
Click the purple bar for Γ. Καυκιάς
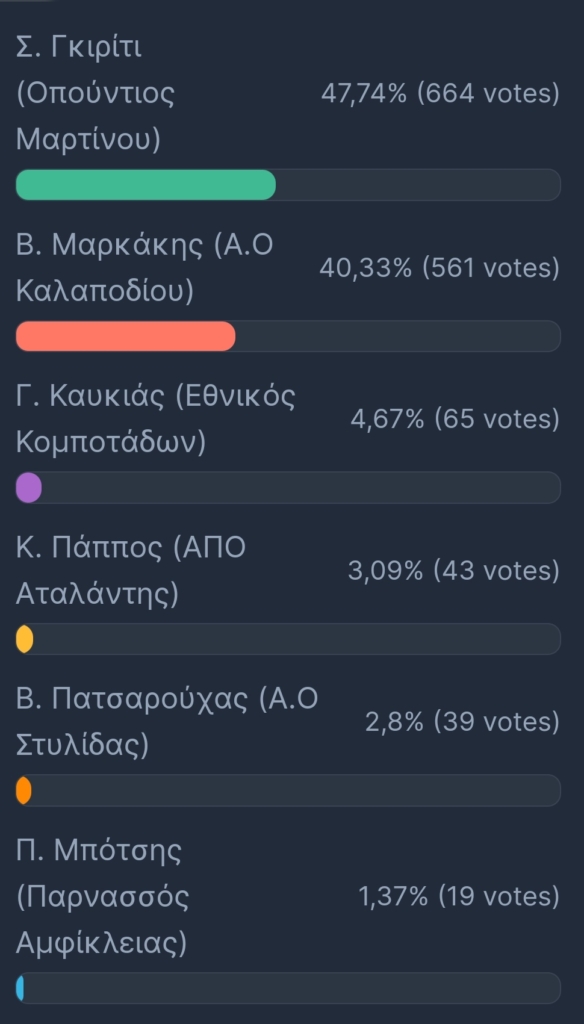tap(29, 488)
